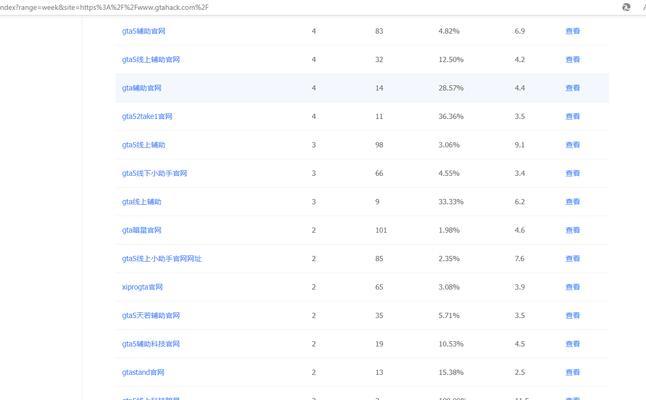Click 查看 in the gtastand官网 row
The height and width of the screenshot is (400, 646).
tap(573, 372)
